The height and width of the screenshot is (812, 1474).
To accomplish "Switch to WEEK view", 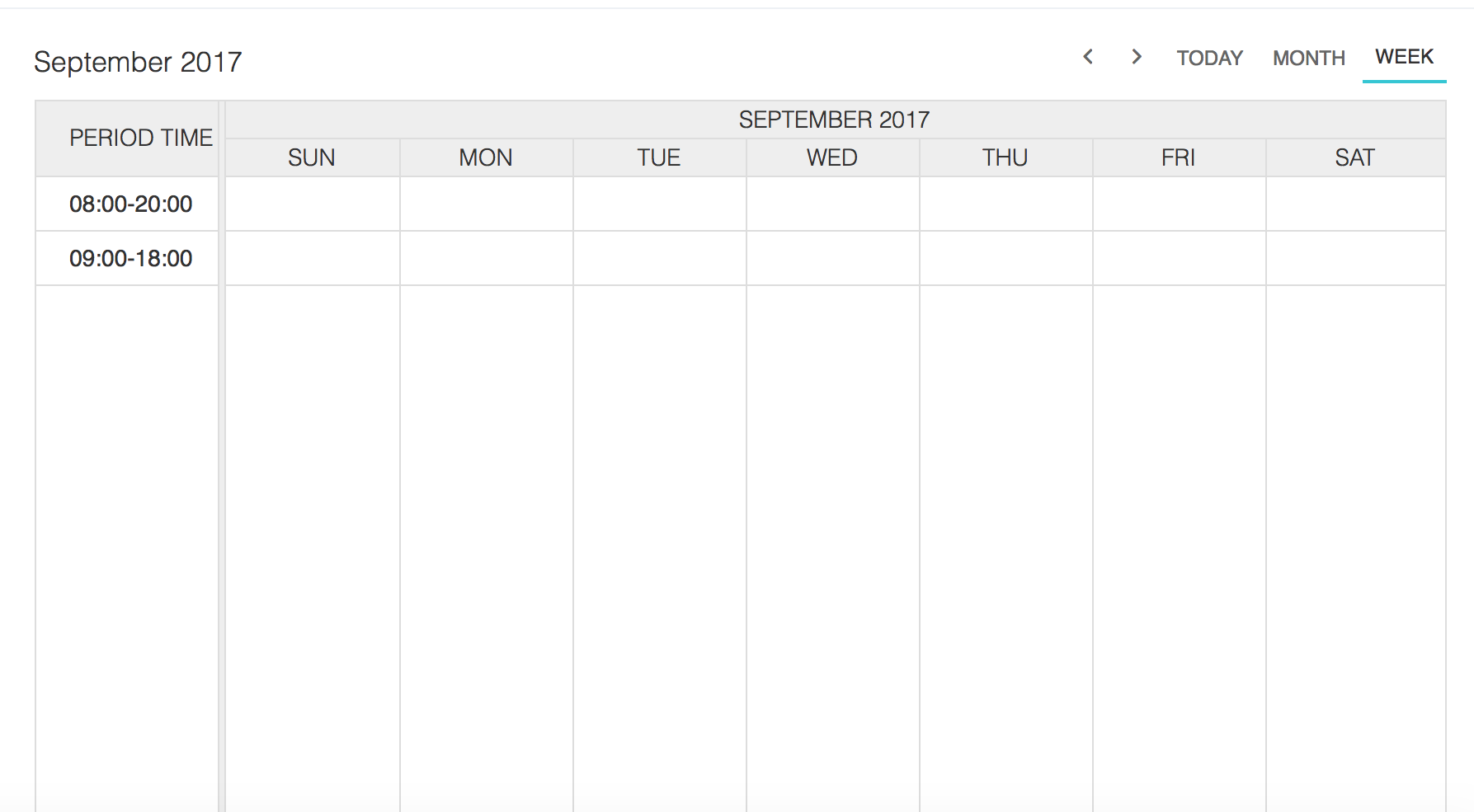I will 1404,56.
